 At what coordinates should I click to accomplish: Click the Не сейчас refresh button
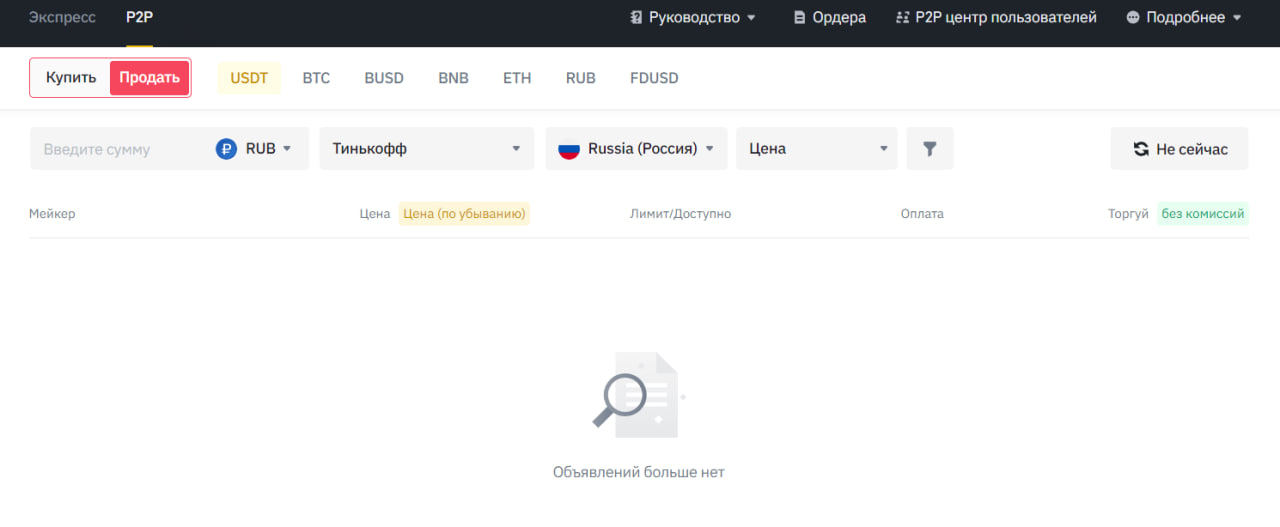(x=1179, y=149)
